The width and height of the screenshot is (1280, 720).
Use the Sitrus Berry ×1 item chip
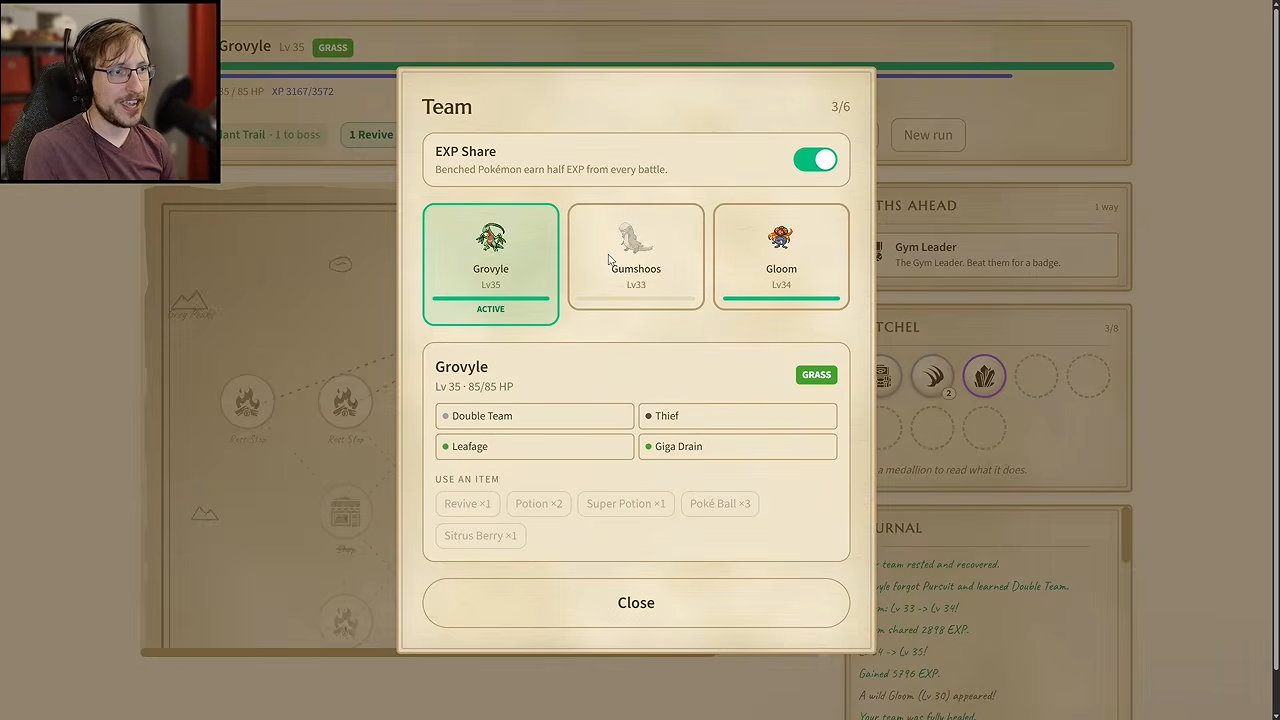point(481,536)
